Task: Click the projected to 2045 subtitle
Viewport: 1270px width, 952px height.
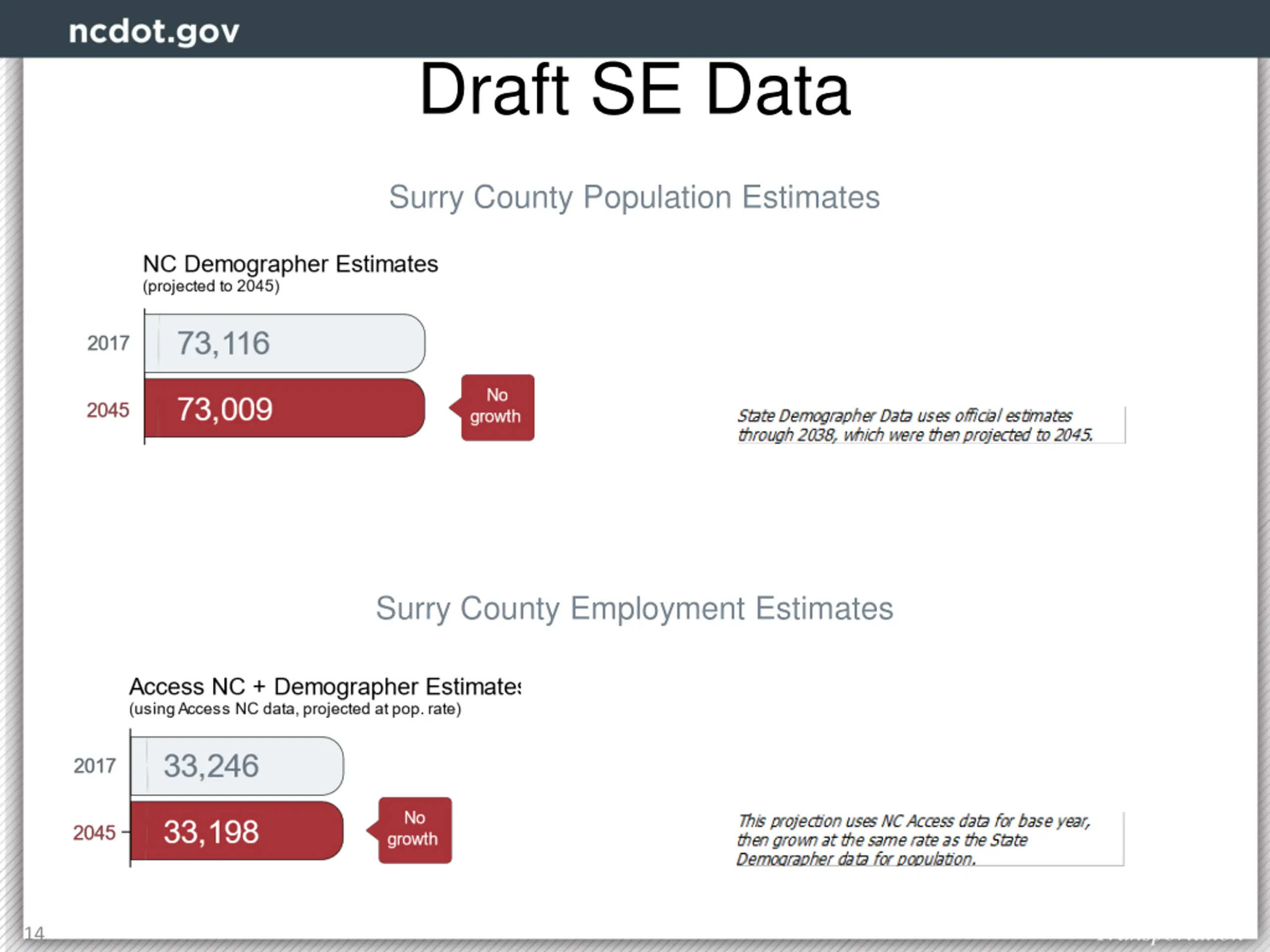Action: pos(211,287)
